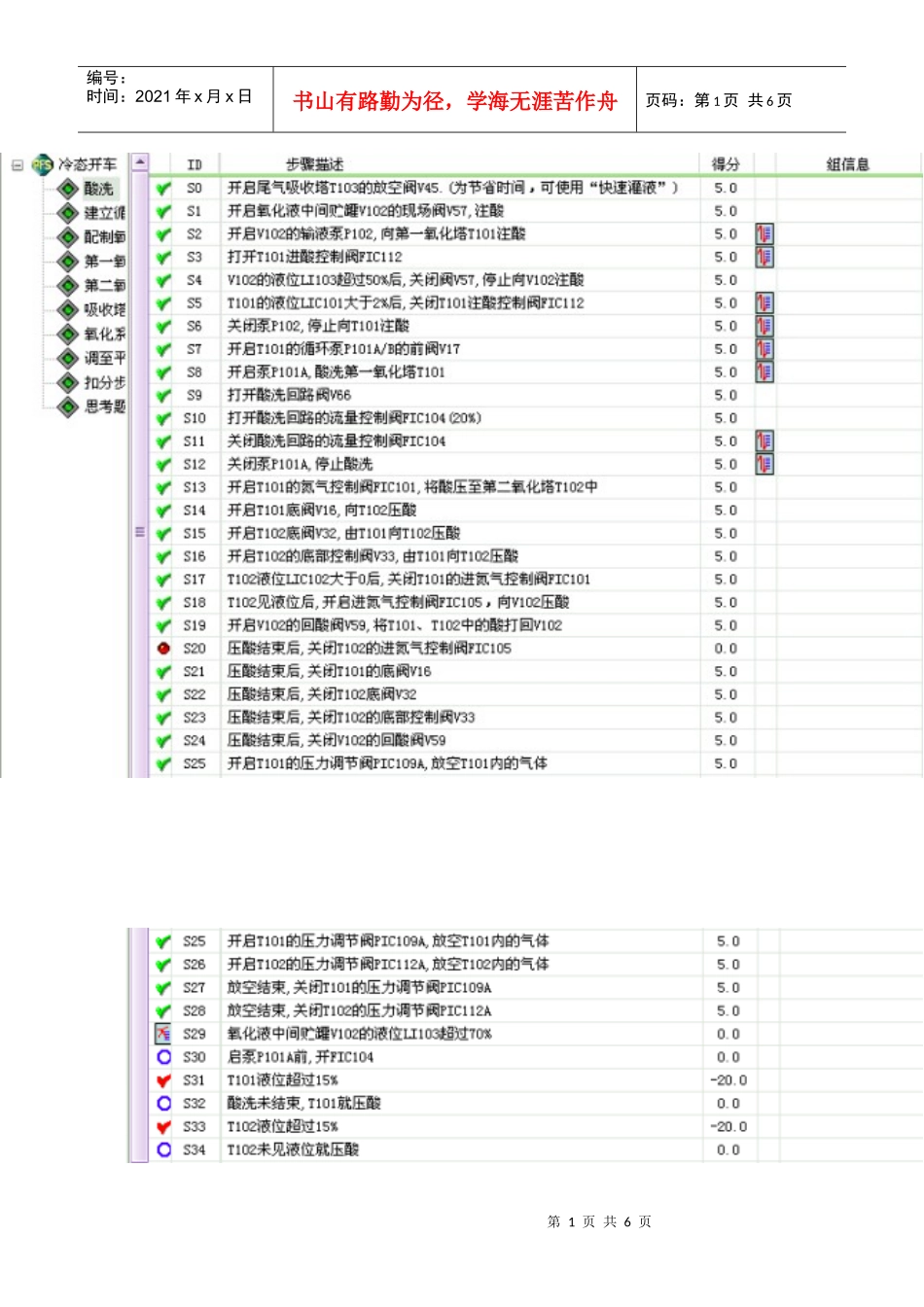Click the S13 ID cell
This screenshot has height=1307, width=924.
coord(195,487)
